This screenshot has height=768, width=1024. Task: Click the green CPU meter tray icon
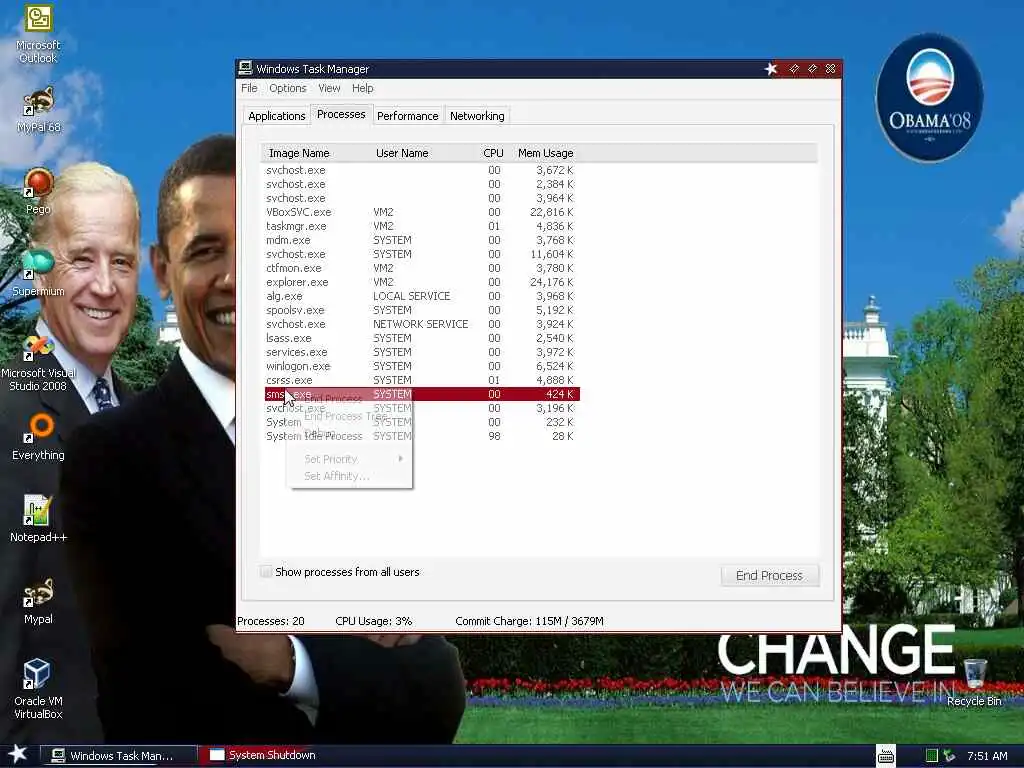[932, 756]
